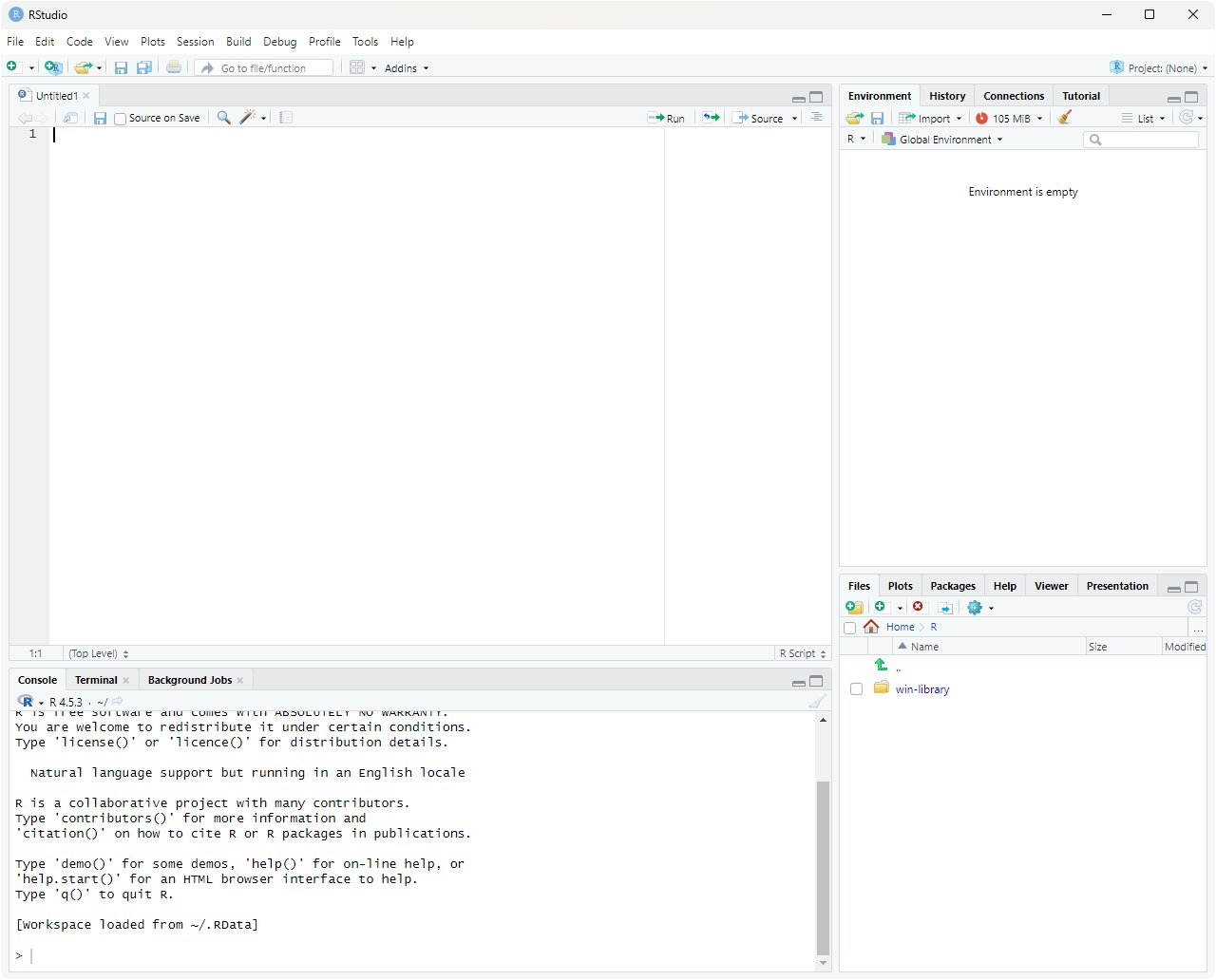The height and width of the screenshot is (980, 1216).
Task: Open the Connections tab
Action: point(1014,96)
